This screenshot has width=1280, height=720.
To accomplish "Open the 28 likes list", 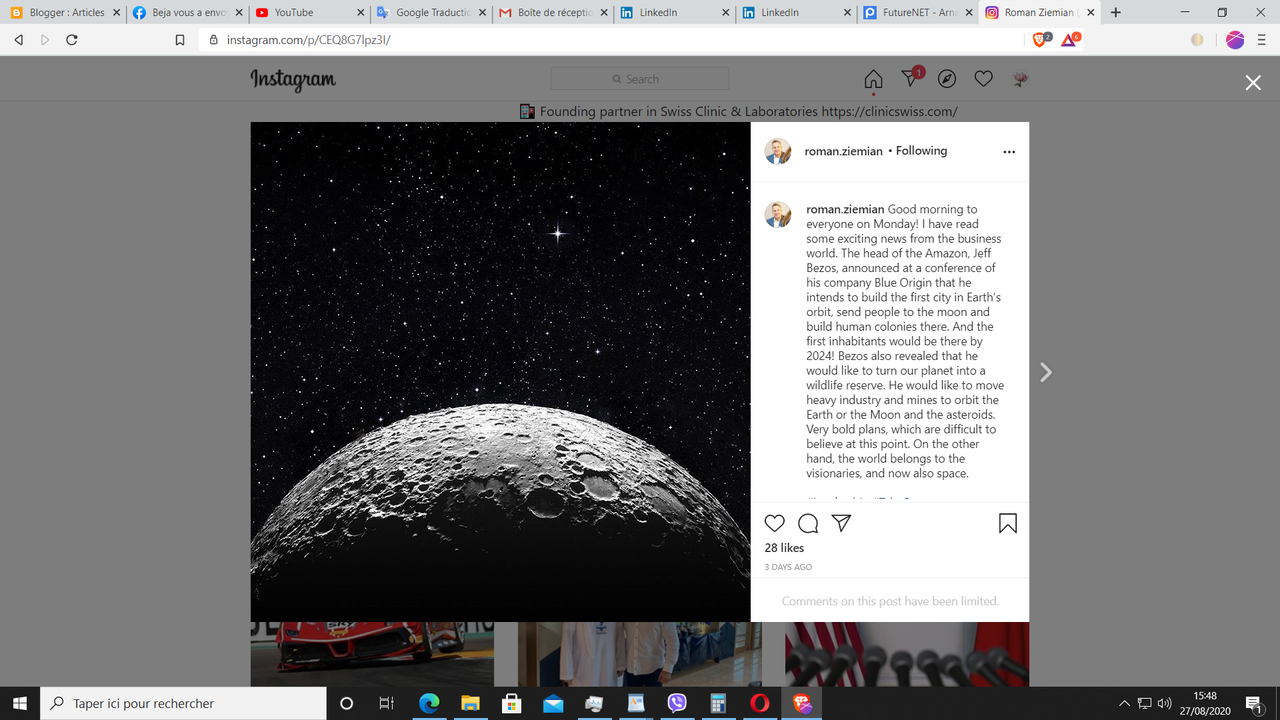I will click(x=784, y=548).
